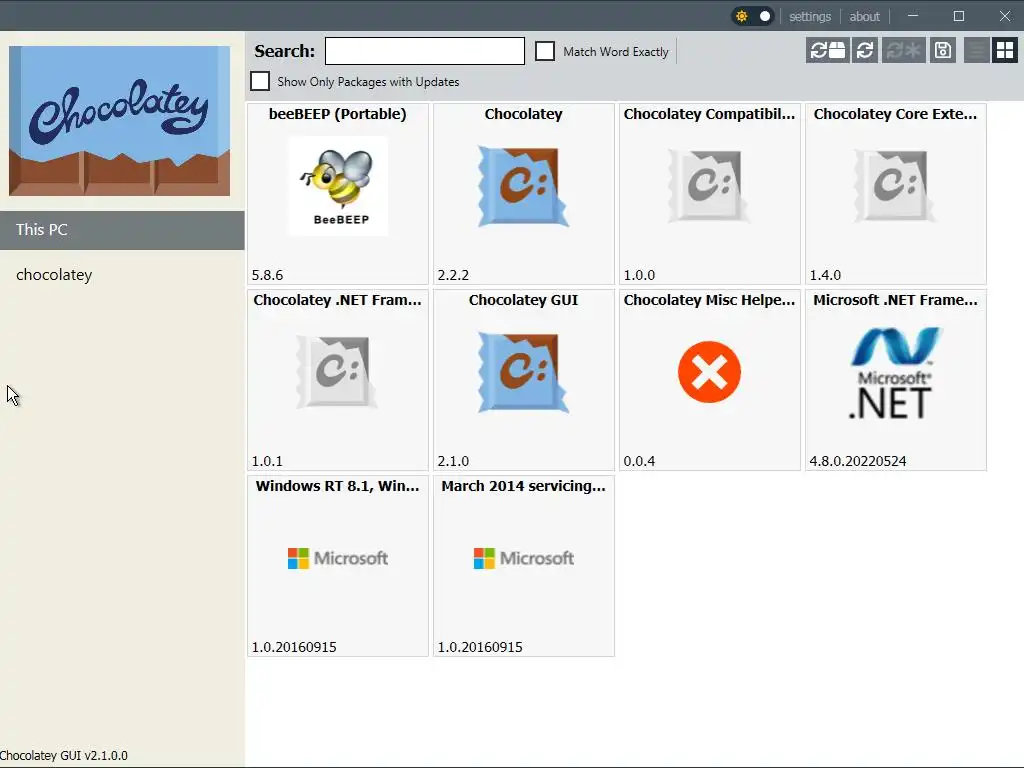The width and height of the screenshot is (1024, 768).
Task: Click the Microsoft .NET Frame... title
Action: tap(895, 300)
